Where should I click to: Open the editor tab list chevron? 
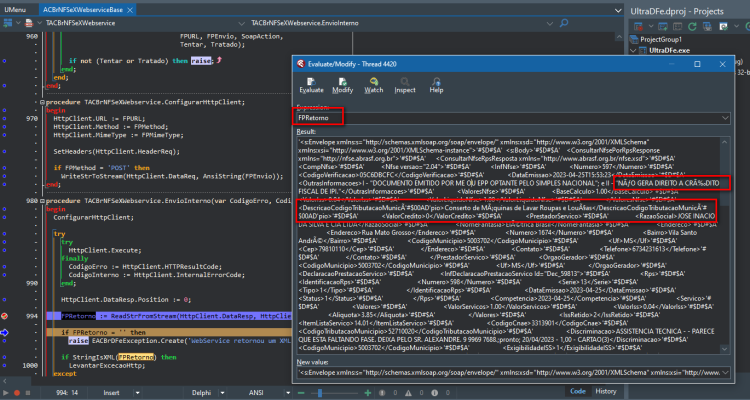[x=618, y=10]
